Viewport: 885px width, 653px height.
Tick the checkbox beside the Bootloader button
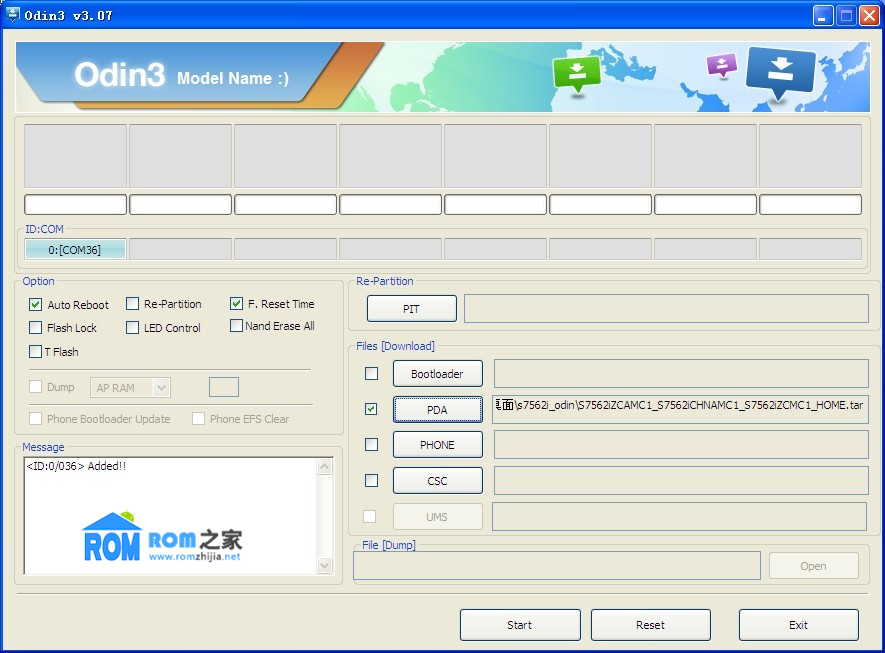[371, 374]
